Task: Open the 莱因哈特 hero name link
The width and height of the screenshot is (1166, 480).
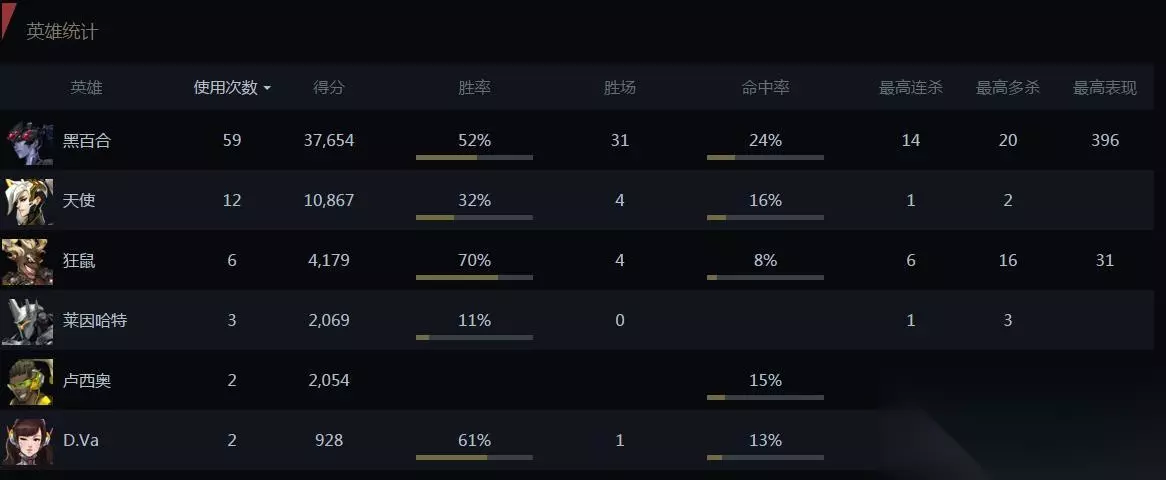Action: tap(95, 321)
